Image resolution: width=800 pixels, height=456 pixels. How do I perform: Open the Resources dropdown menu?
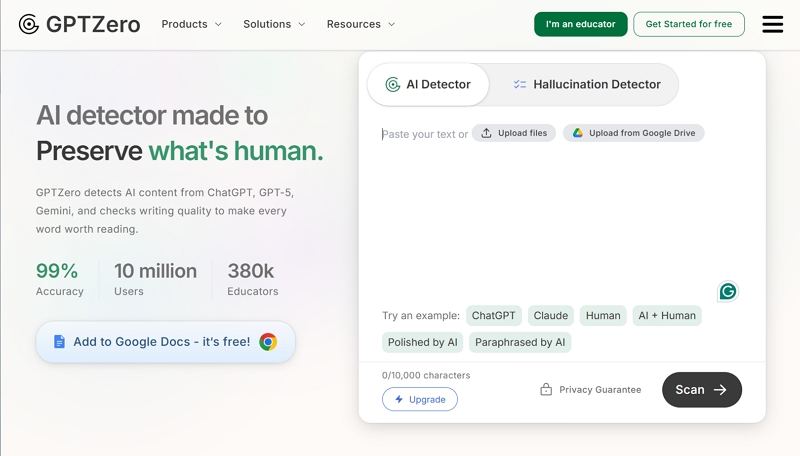tap(360, 24)
